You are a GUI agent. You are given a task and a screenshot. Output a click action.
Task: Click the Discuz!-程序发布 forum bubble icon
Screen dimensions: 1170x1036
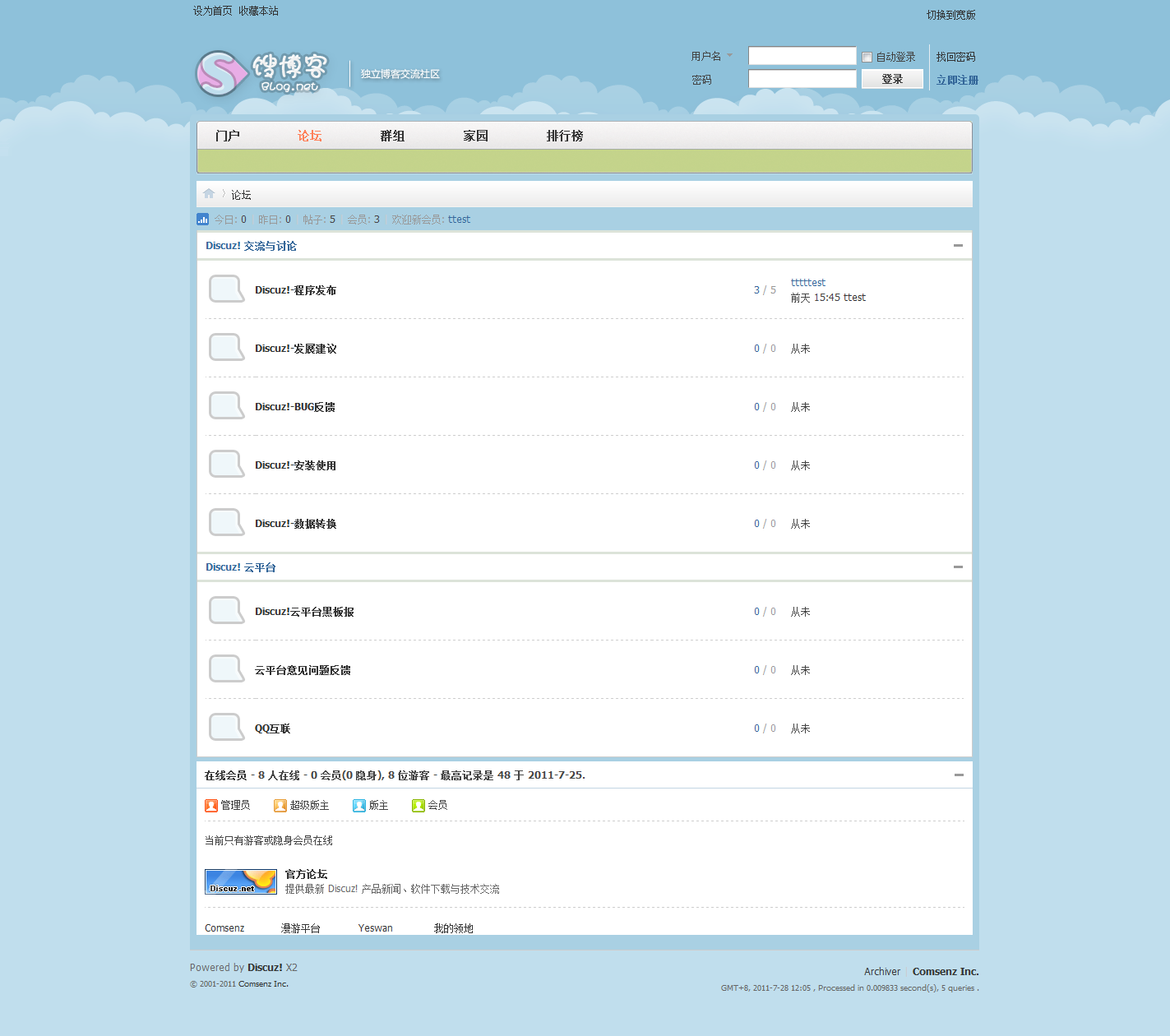pos(226,289)
